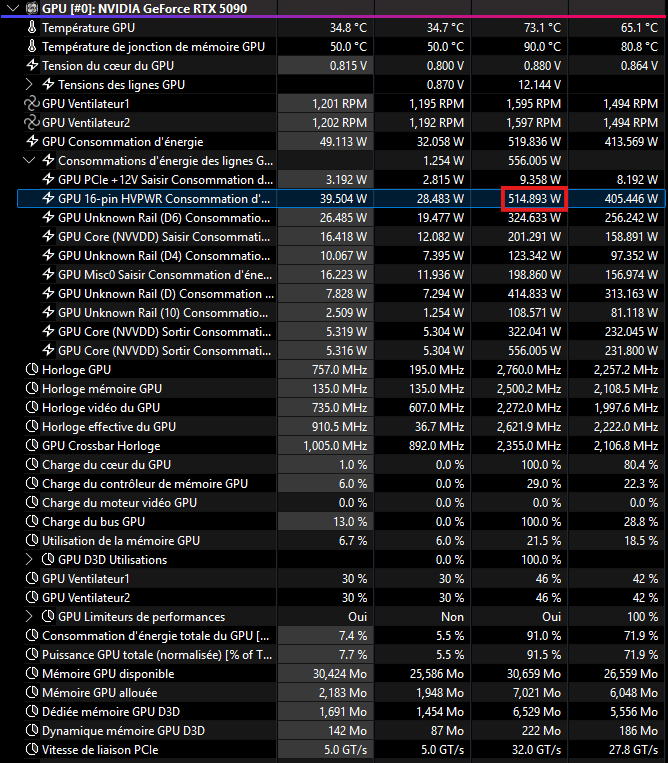Click lightning icon of GPU 16-pin HVPWR row
Screen dimensions: 668x763
point(48,199)
